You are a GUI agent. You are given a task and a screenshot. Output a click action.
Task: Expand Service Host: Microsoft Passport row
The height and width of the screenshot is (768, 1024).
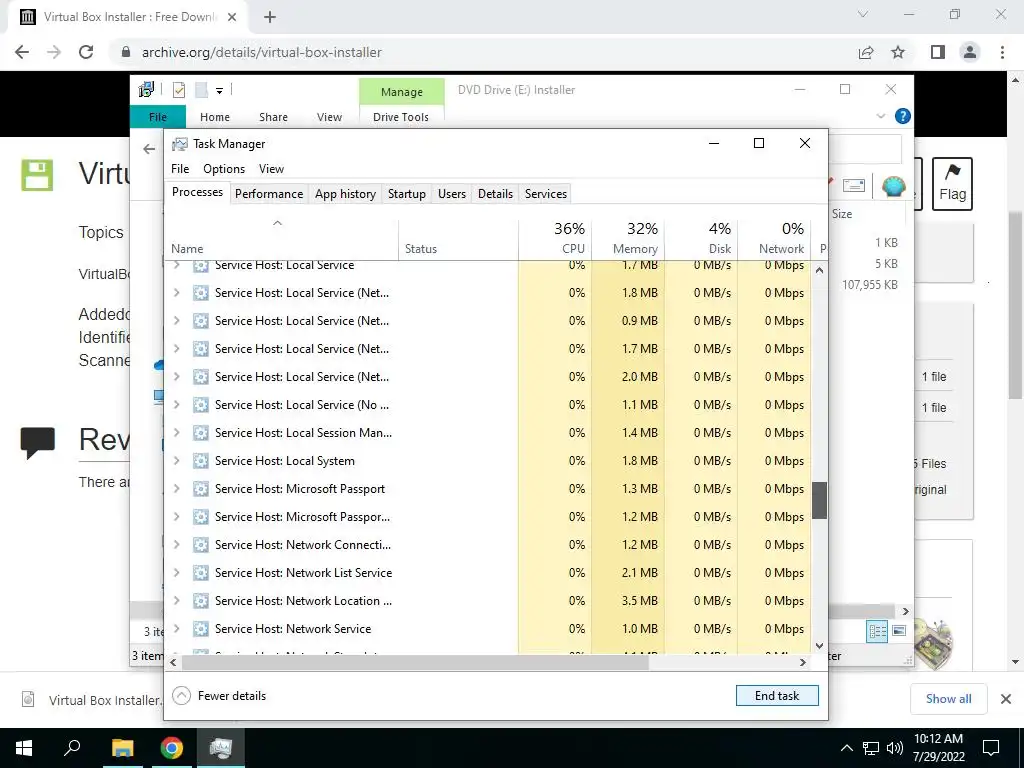(x=176, y=488)
